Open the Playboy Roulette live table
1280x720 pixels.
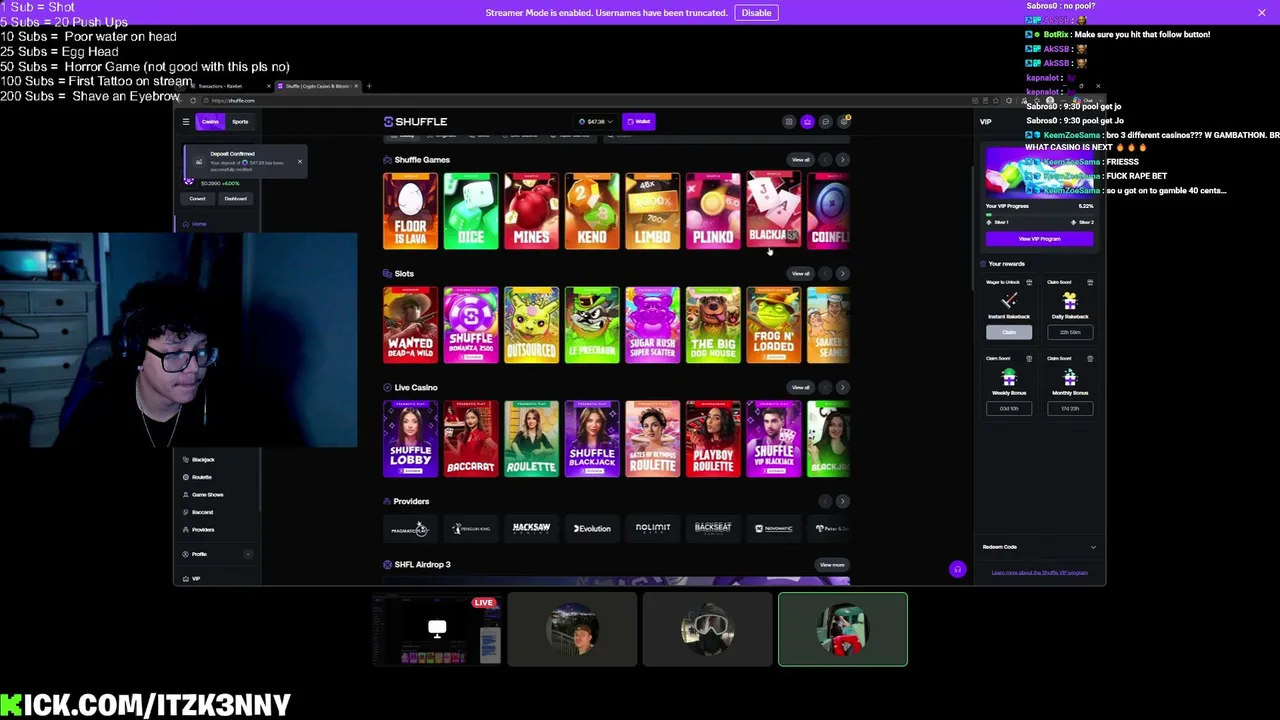(x=713, y=439)
